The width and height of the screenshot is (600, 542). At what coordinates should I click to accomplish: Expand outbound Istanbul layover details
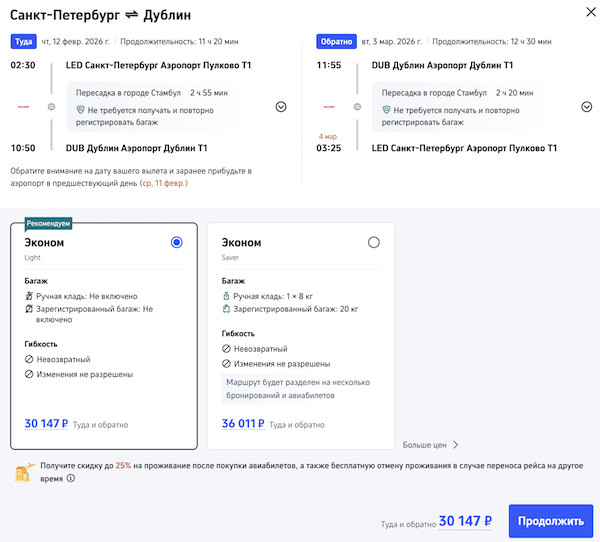280,106
